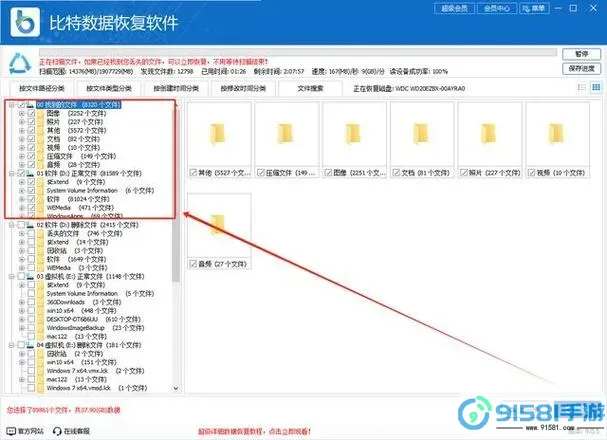Image resolution: width=607 pixels, height=440 pixels.
Task: Expand the 其他 (5572个文件) node
Action: coord(22,130)
